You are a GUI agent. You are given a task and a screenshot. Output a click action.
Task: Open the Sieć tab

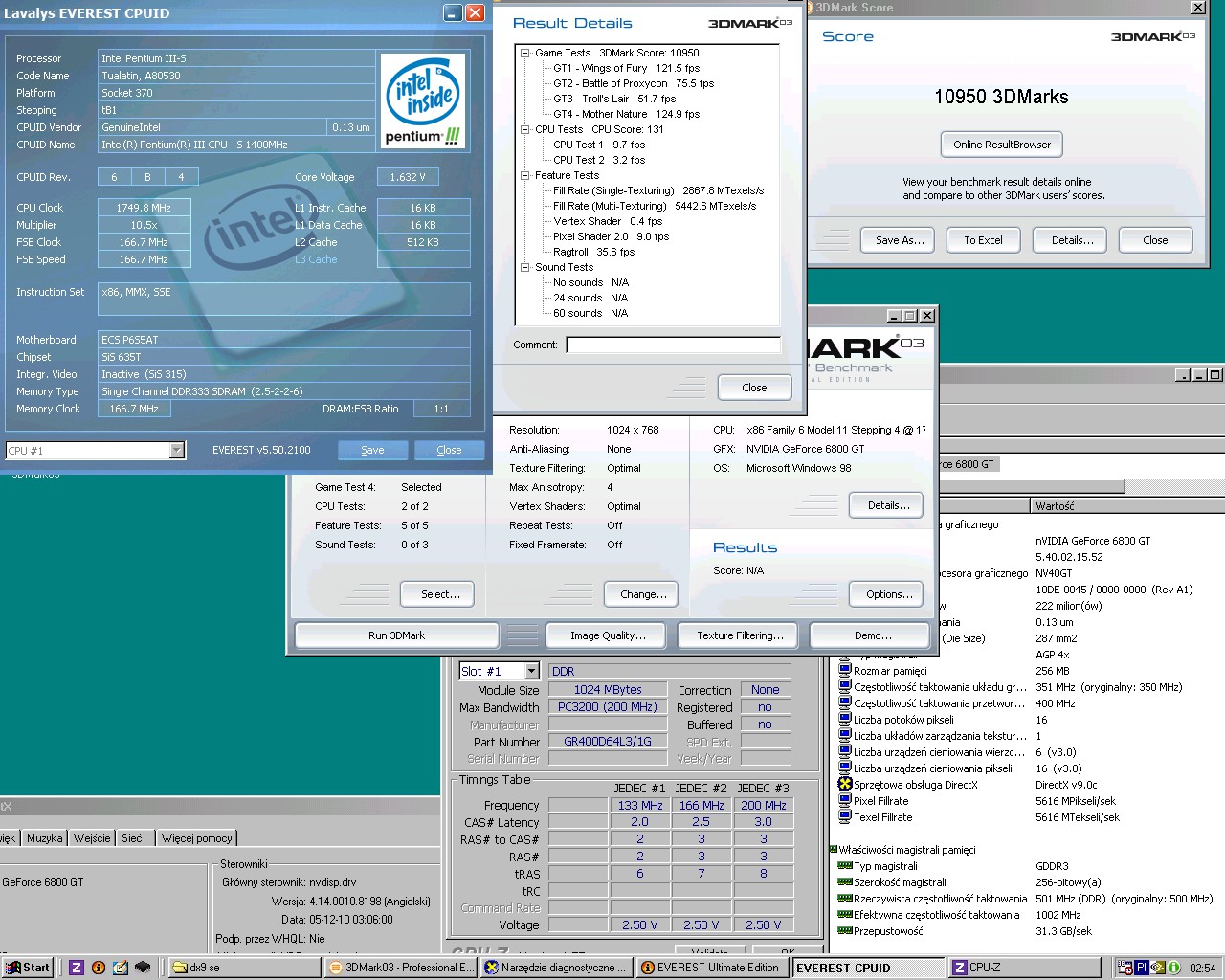coord(132,838)
